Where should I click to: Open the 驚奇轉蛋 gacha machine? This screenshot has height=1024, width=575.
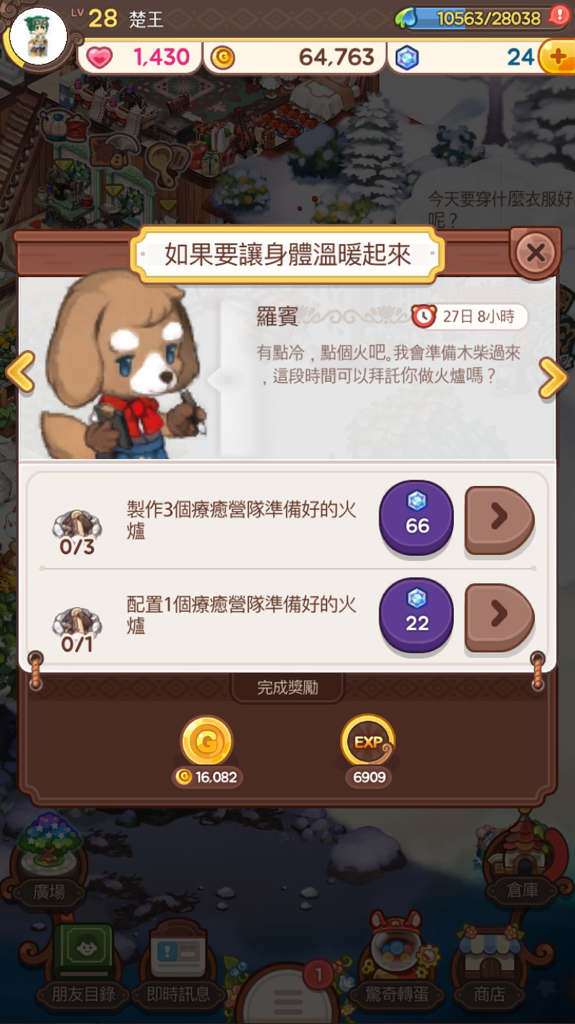[x=397, y=961]
